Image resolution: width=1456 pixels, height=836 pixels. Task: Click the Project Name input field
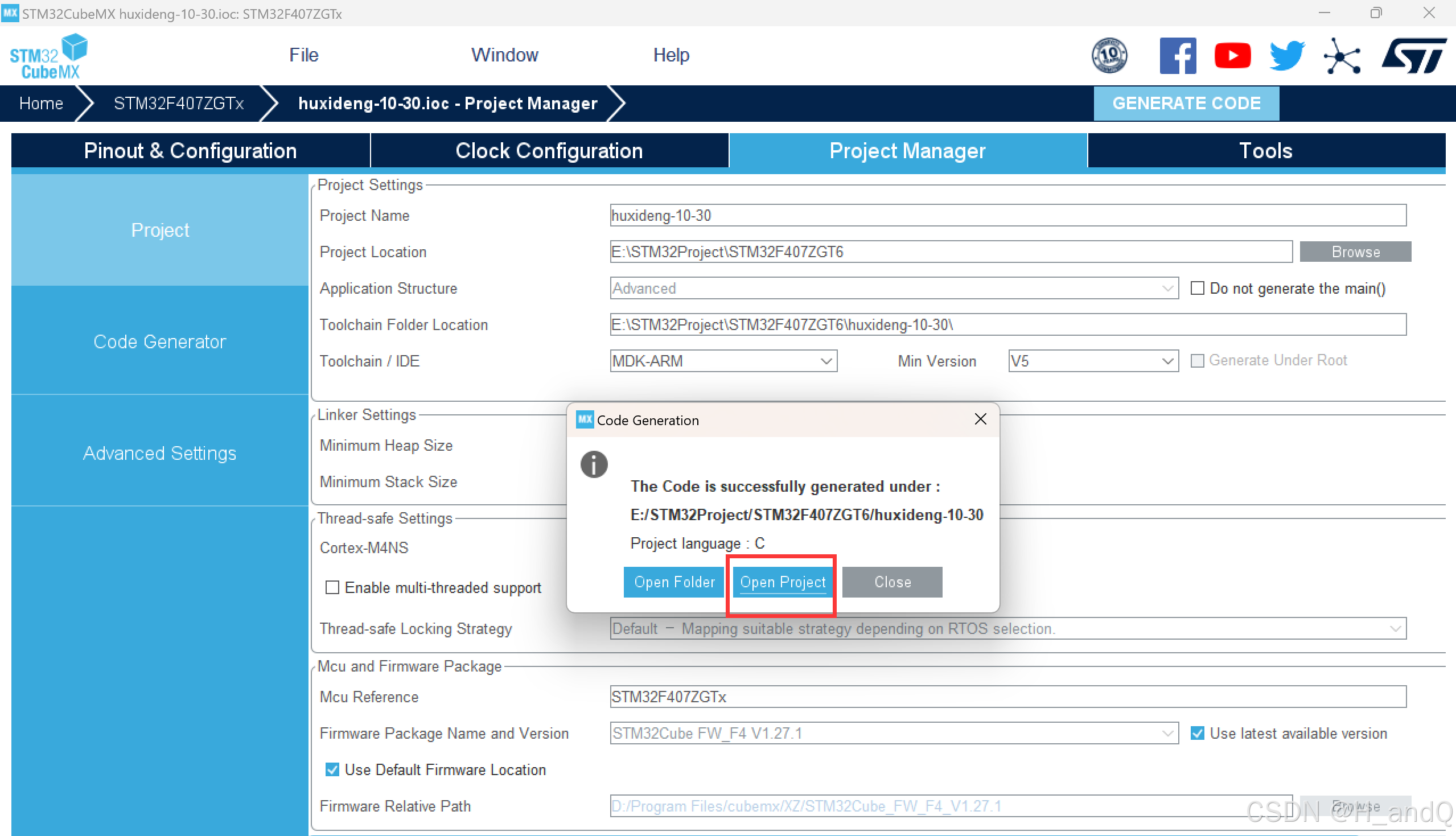click(1007, 215)
